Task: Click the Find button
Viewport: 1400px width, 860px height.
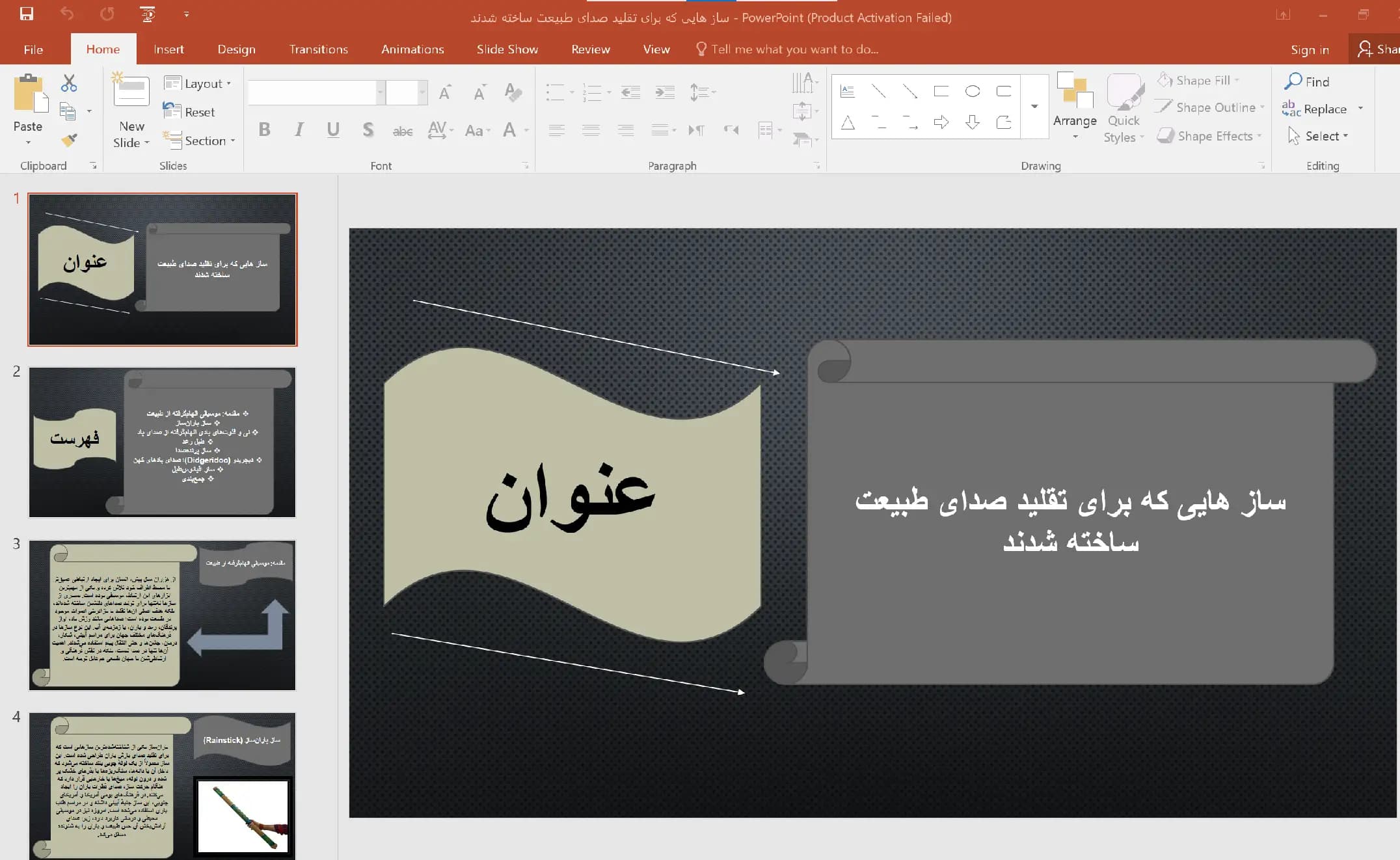Action: pyautogui.click(x=1307, y=81)
